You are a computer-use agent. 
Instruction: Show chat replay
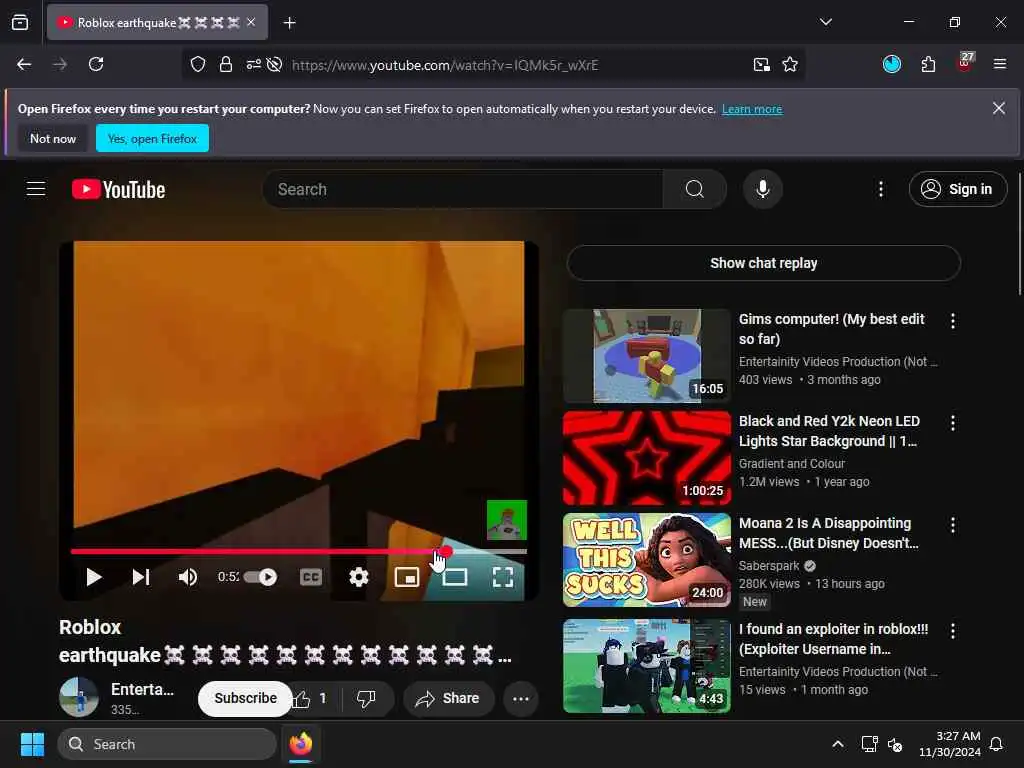(763, 263)
